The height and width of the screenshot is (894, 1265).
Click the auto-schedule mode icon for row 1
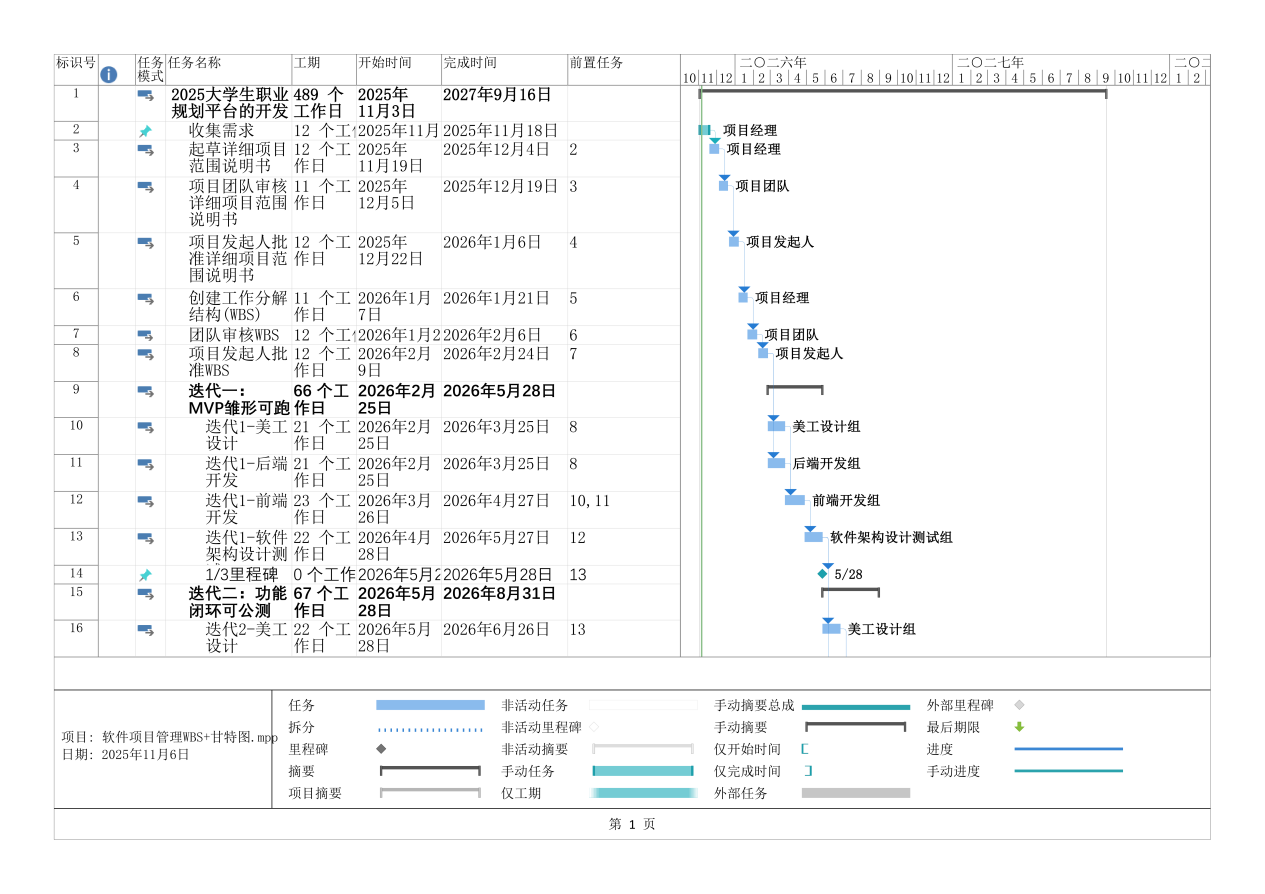click(x=146, y=95)
